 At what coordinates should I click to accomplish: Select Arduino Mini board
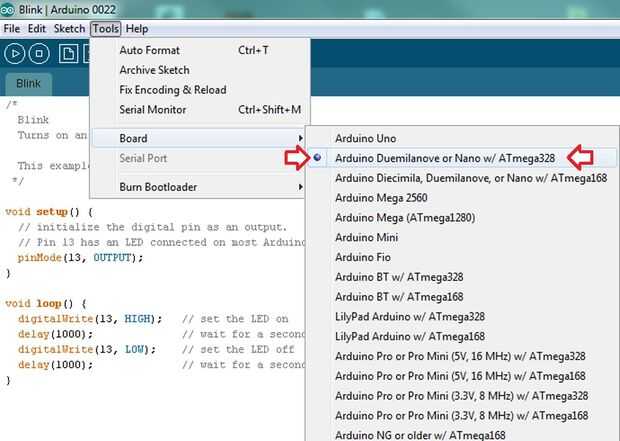462,237
